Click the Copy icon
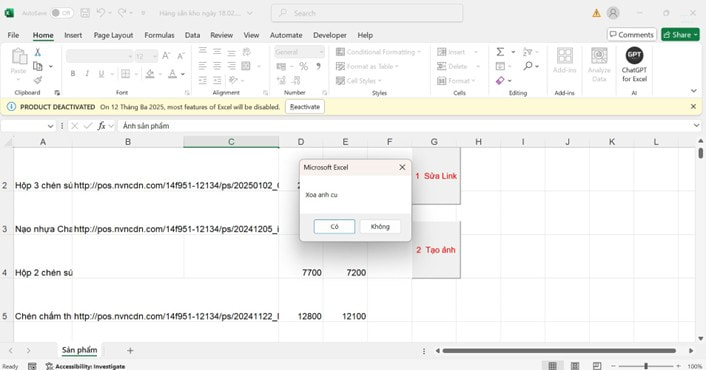 [38, 66]
